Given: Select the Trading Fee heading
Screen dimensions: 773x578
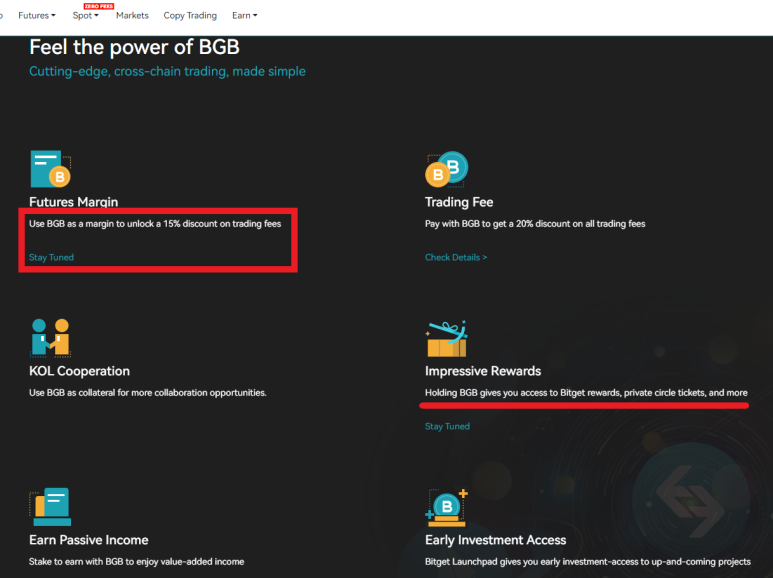Looking at the screenshot, I should (x=459, y=202).
